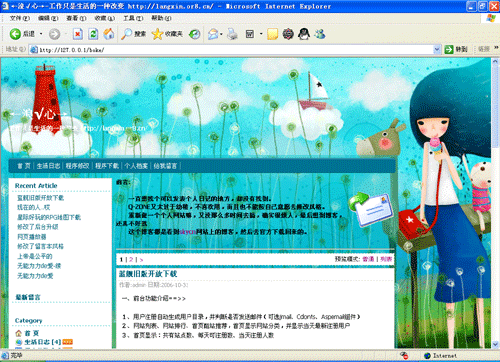Click the vertical scrollbar thumb
The height and width of the screenshot is (362, 500).
495,106
